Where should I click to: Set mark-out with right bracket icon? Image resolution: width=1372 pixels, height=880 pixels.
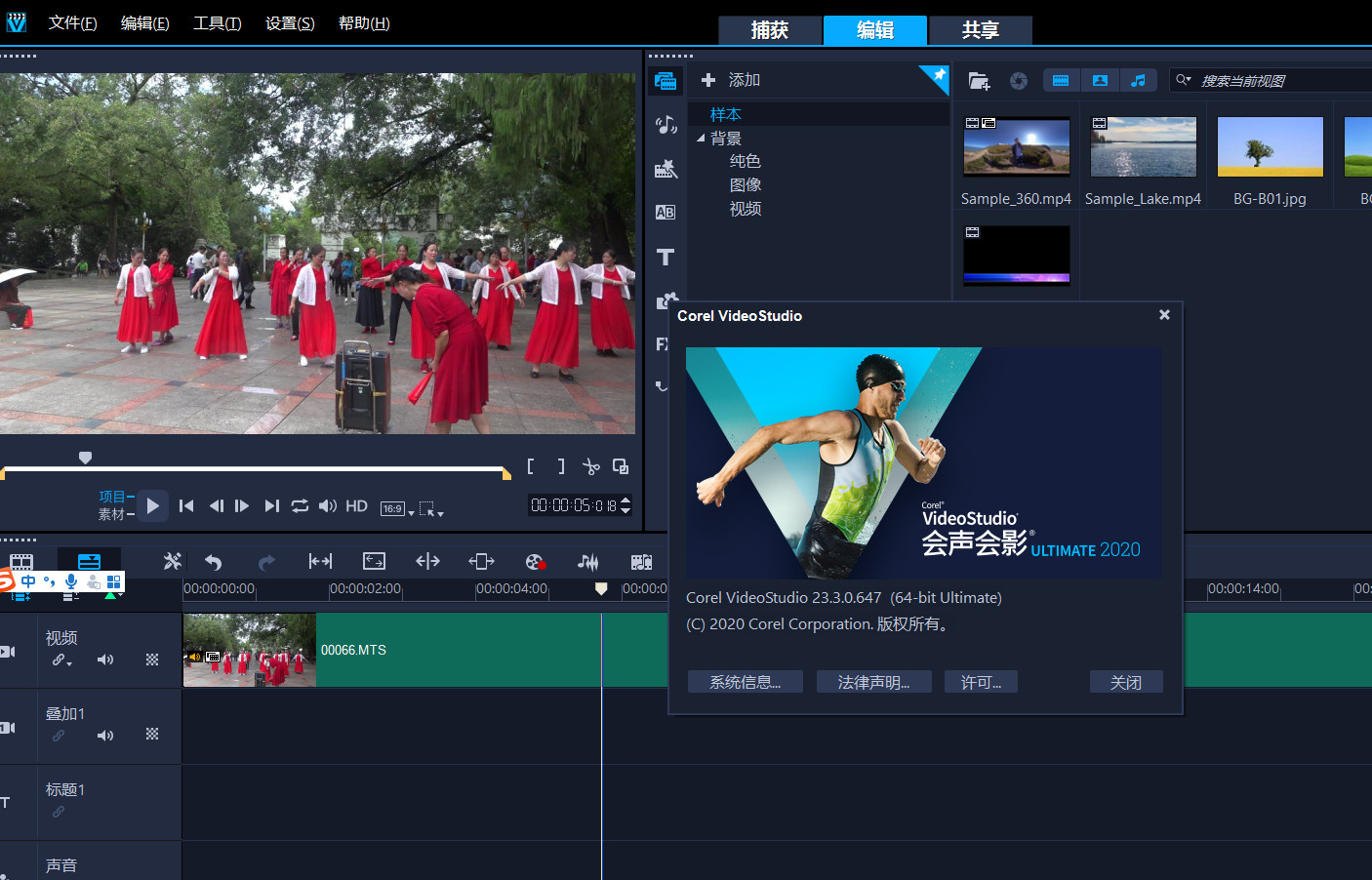pyautogui.click(x=561, y=466)
